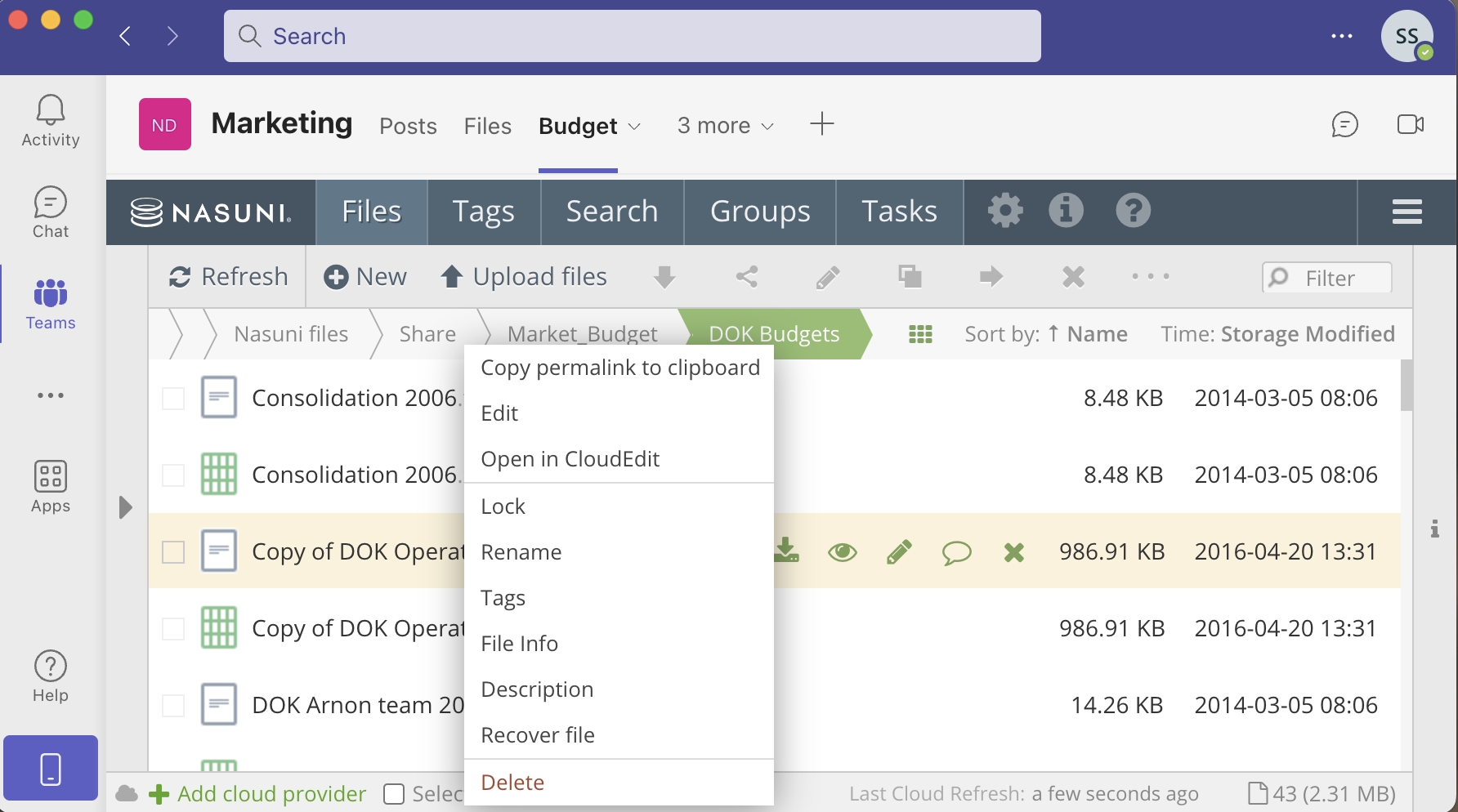Click the eye preview icon on highlighted row
This screenshot has width=1458, height=812.
[842, 553]
